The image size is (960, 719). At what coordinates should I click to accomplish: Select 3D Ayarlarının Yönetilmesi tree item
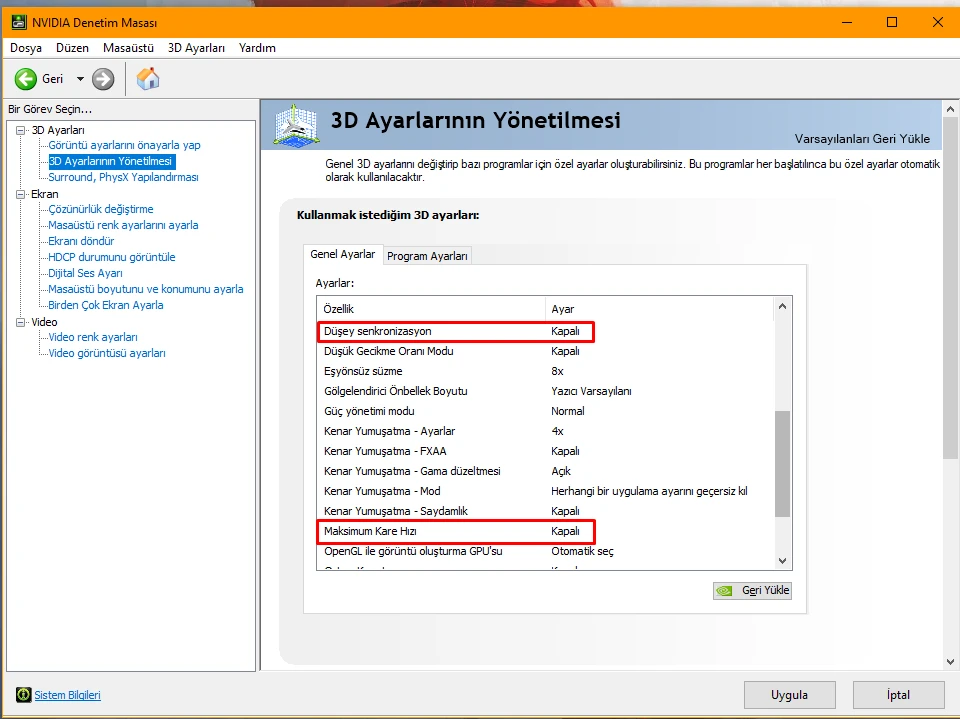[x=111, y=161]
